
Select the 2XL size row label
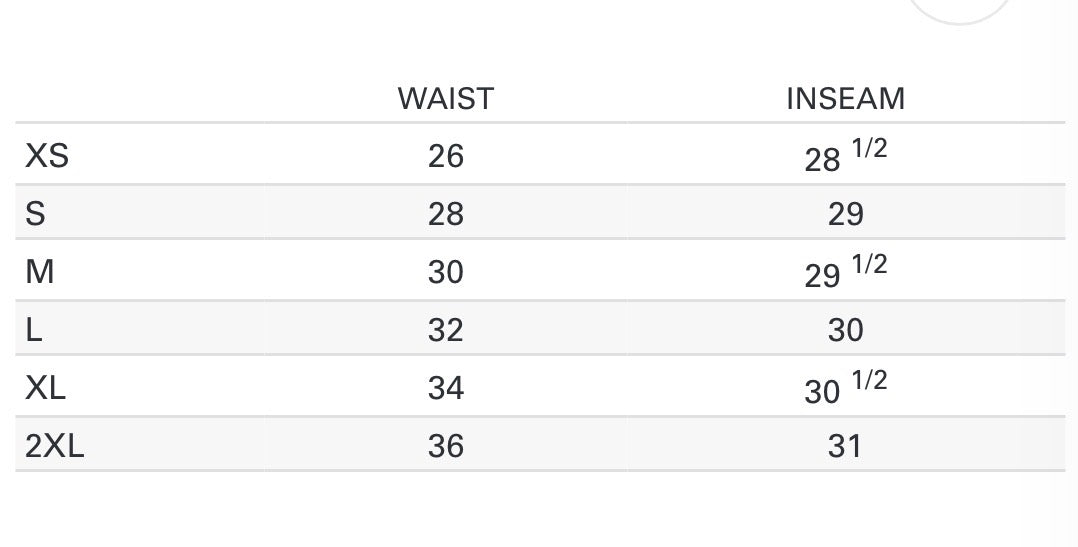[55, 445]
